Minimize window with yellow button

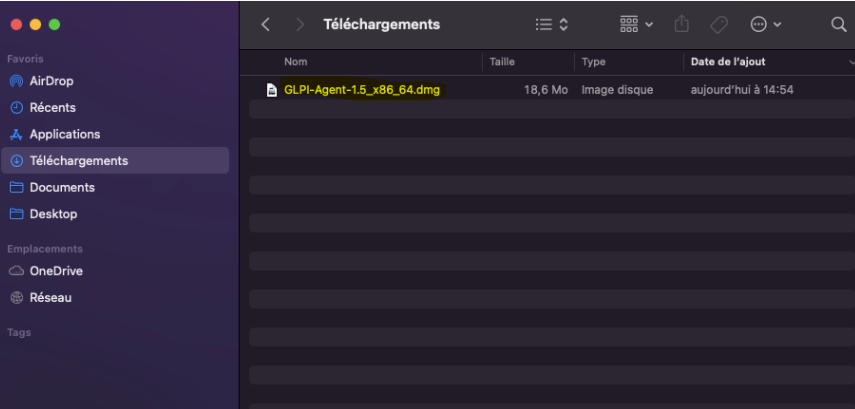pos(35,25)
